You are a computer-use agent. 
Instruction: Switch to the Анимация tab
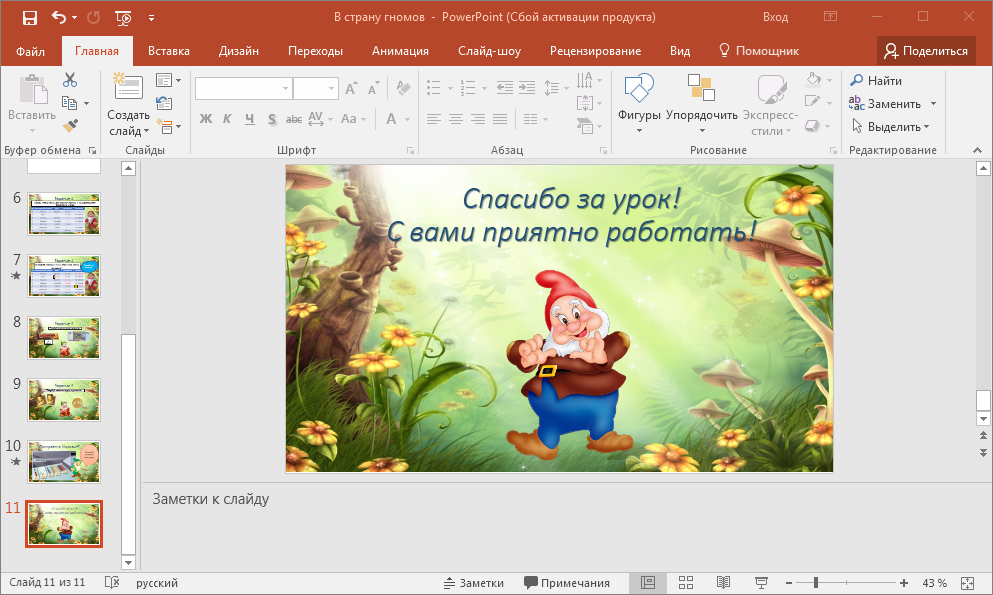(x=400, y=51)
